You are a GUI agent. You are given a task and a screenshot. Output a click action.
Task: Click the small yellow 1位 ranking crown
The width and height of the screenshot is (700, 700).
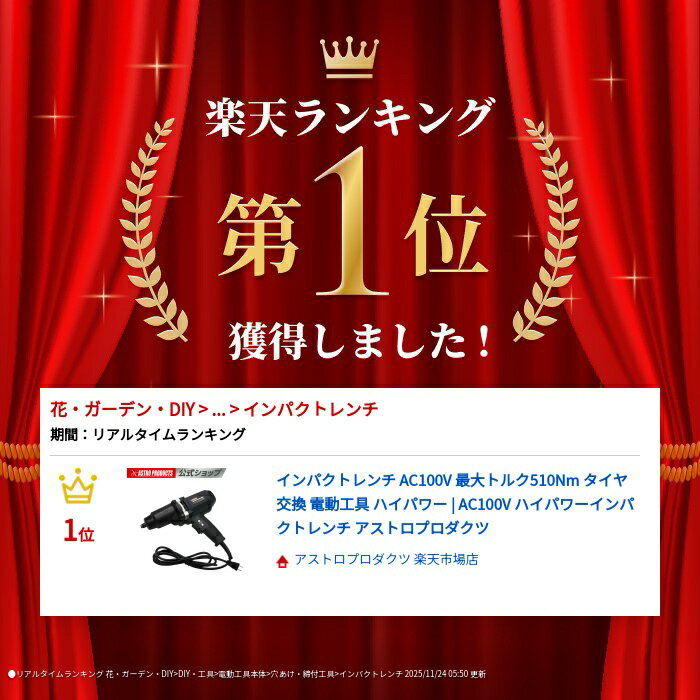pyautogui.click(x=78, y=486)
